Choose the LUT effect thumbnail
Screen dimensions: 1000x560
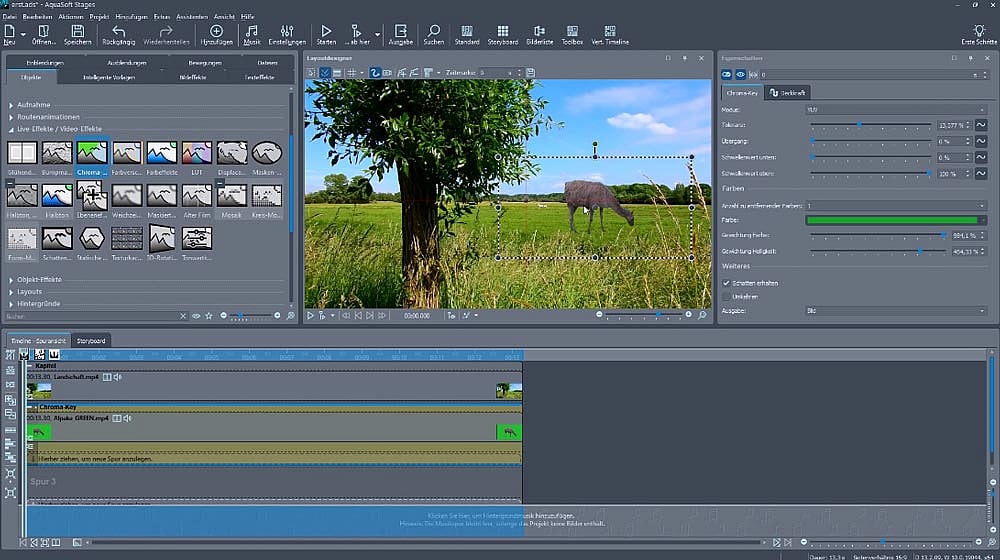pos(197,153)
